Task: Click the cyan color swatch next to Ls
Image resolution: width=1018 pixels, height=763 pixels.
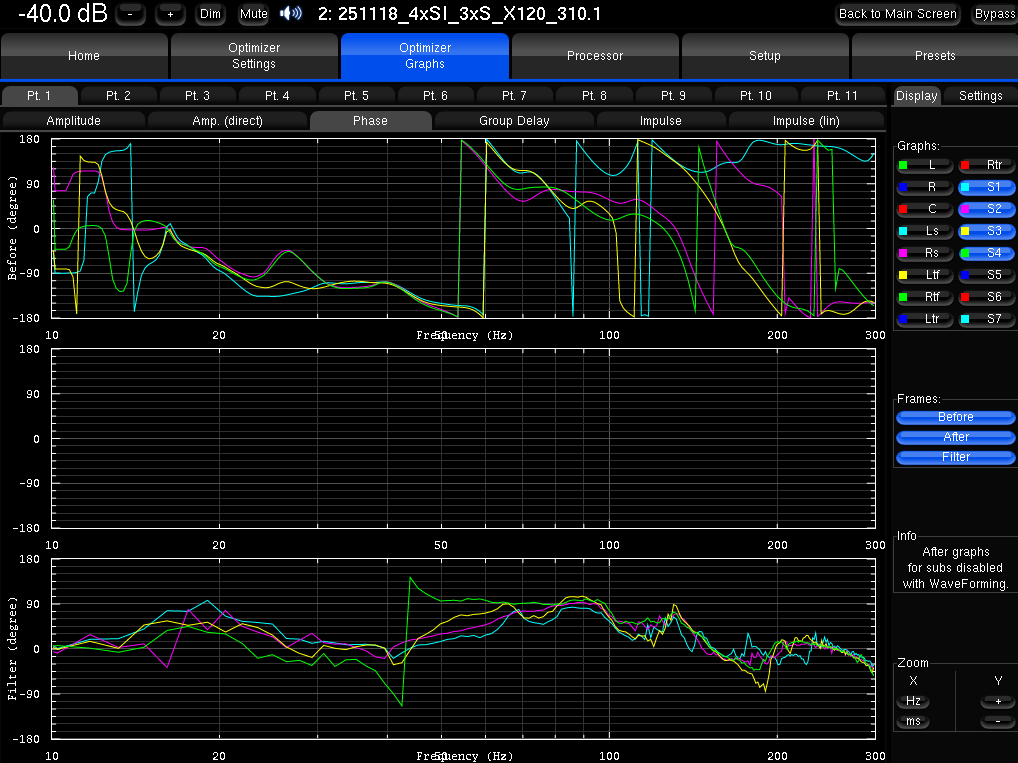Action: pyautogui.click(x=905, y=231)
